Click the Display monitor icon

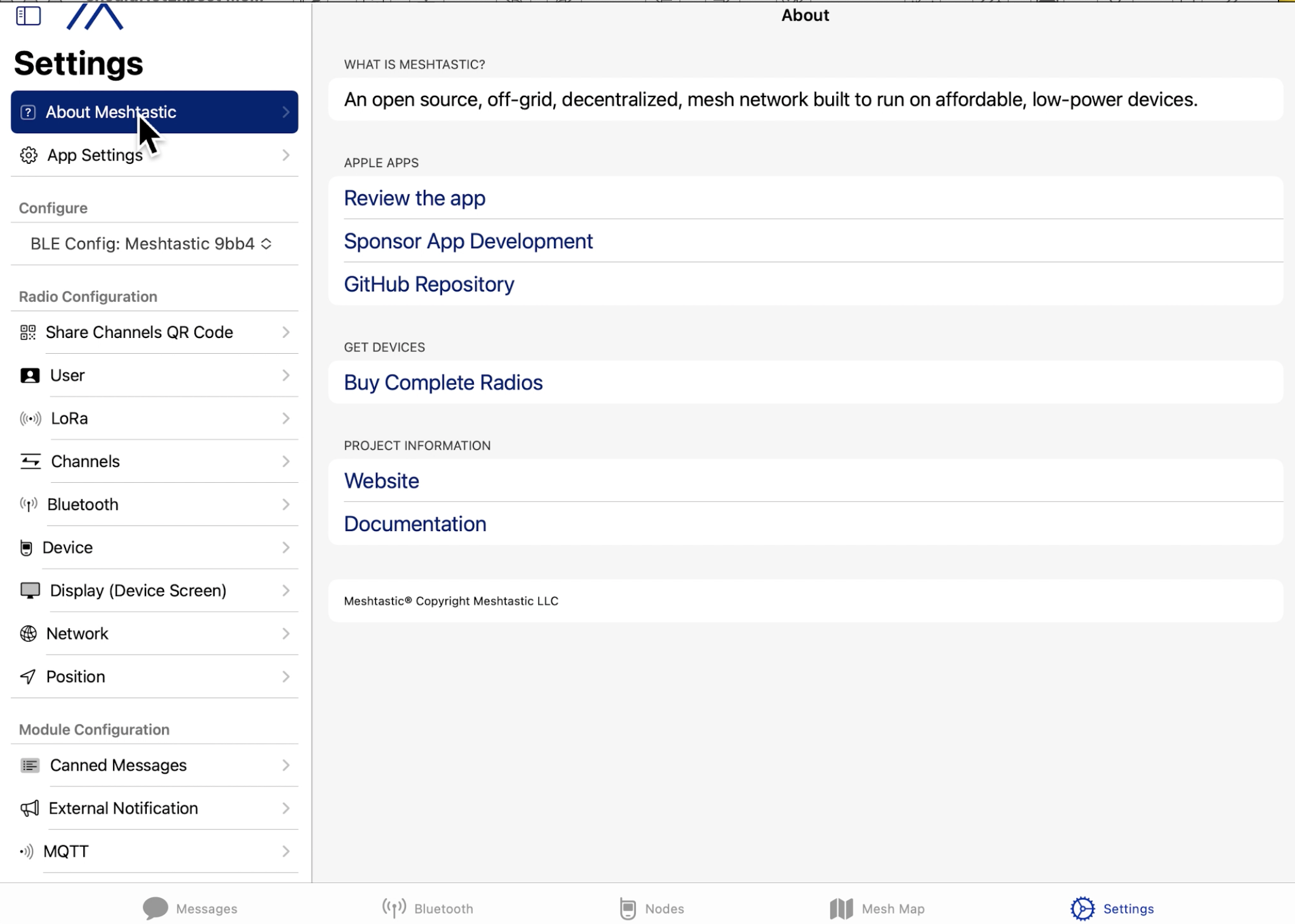(x=30, y=590)
